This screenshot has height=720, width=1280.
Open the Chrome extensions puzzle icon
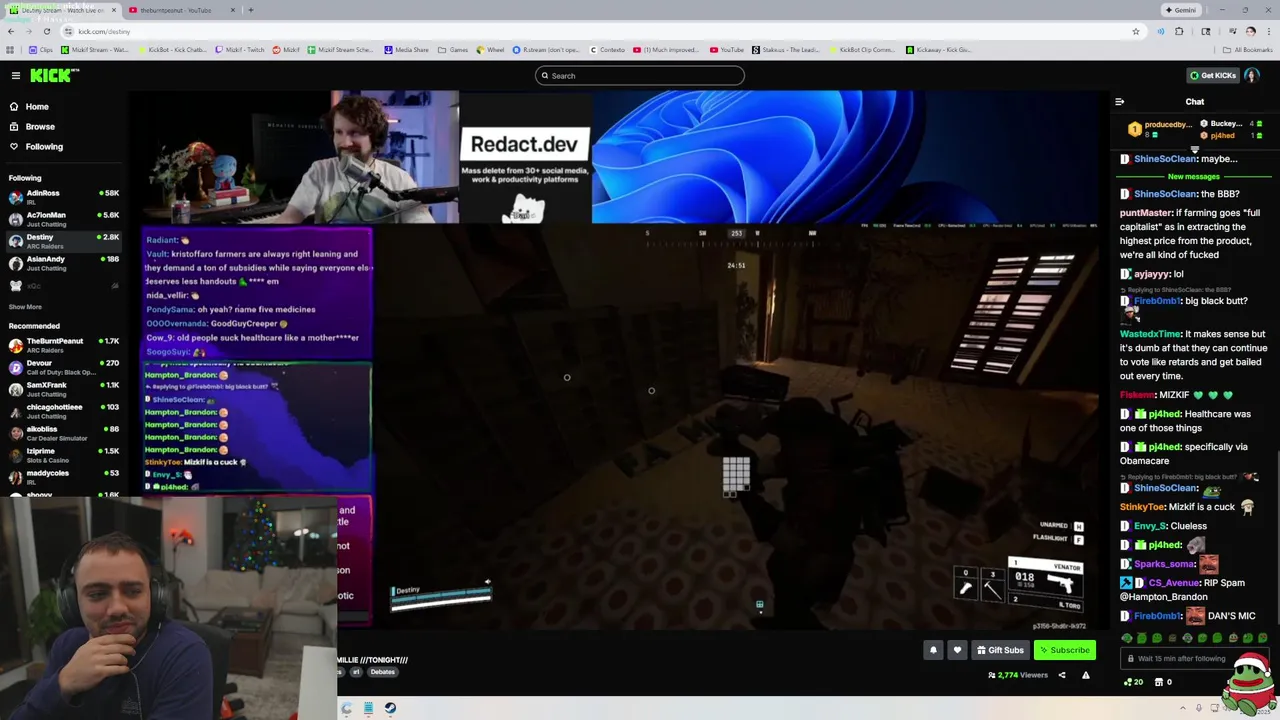1179,31
